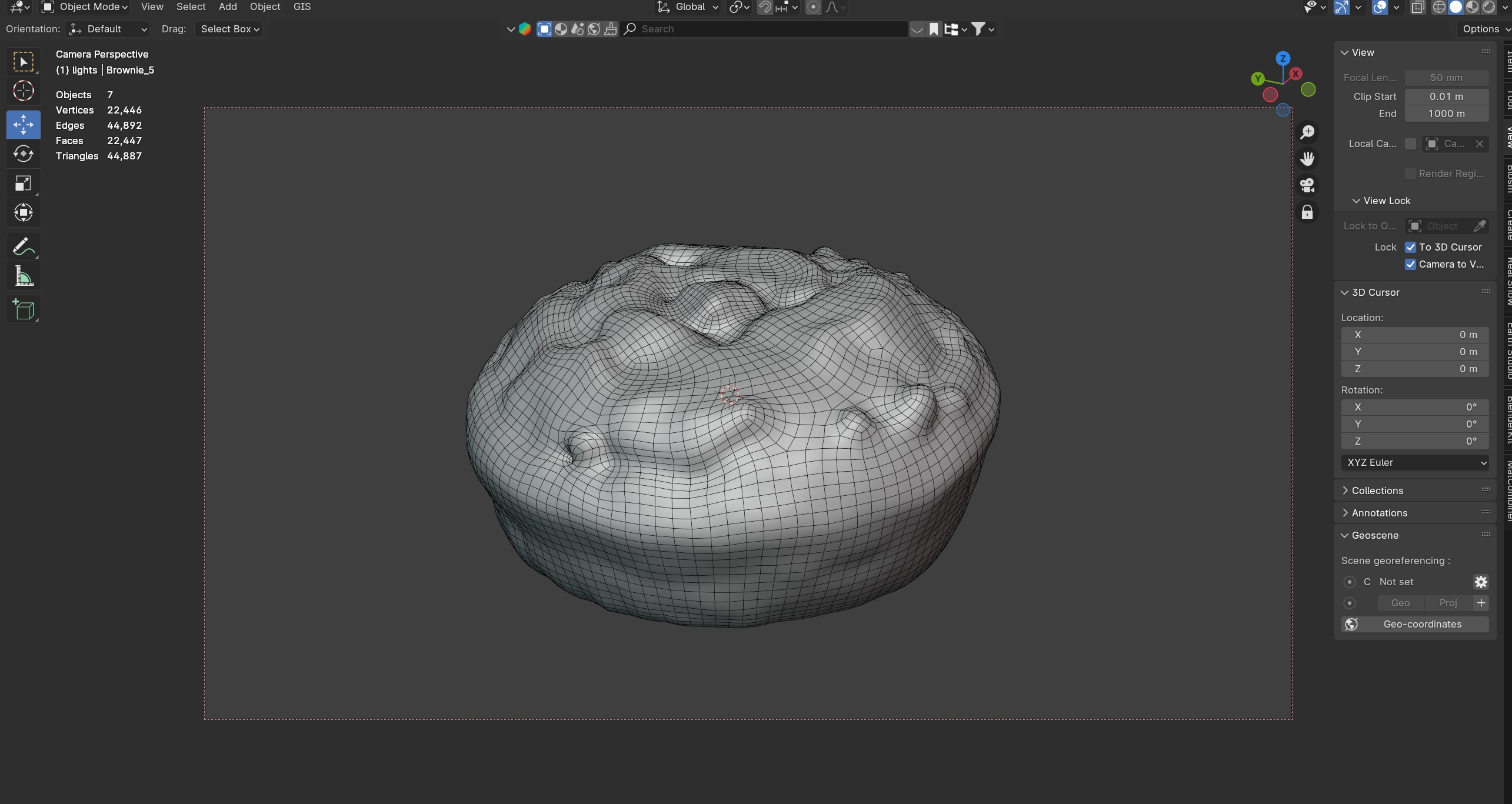Open the GIS menu
This screenshot has height=804, width=1512.
(x=302, y=7)
